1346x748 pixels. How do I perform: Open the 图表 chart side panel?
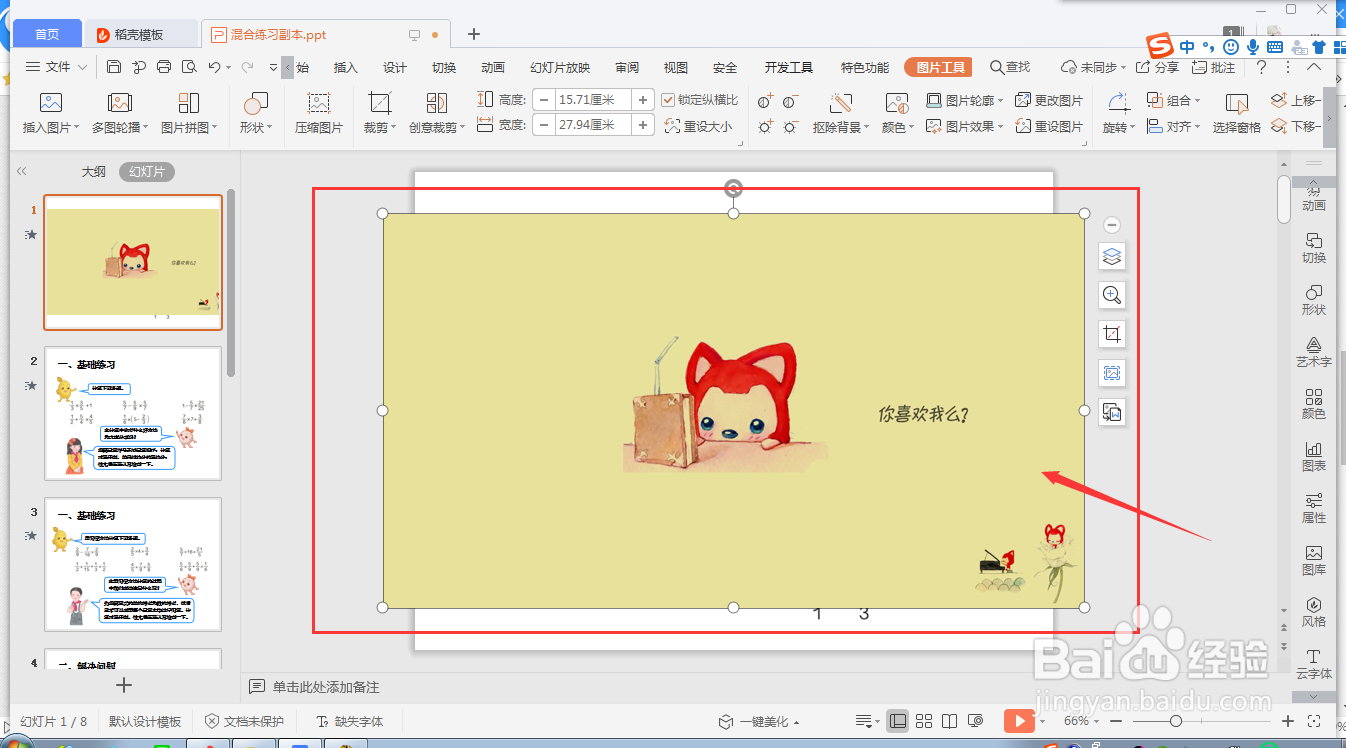[1314, 456]
